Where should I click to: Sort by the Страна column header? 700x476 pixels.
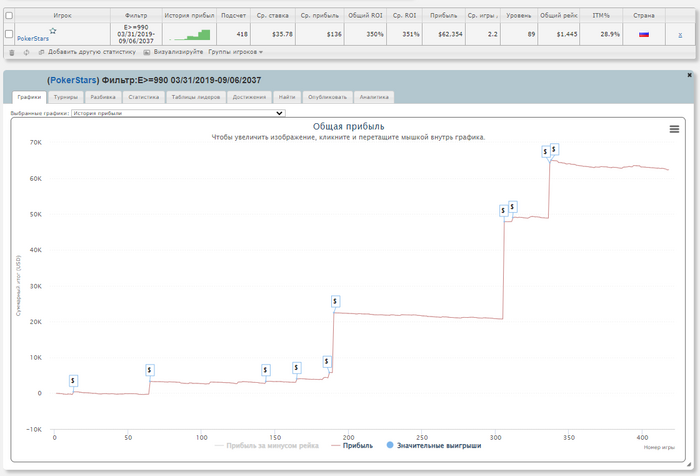(x=644, y=16)
